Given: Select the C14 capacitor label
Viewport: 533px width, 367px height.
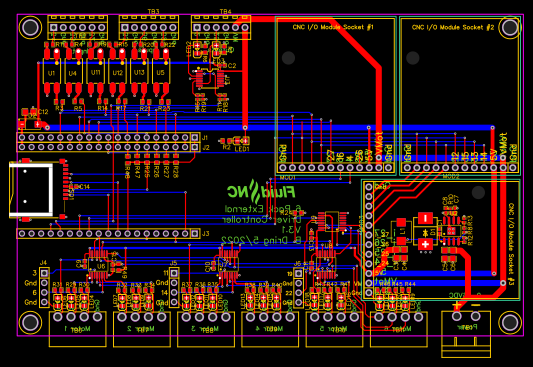Looking at the screenshot, I should pyautogui.click(x=84, y=187).
